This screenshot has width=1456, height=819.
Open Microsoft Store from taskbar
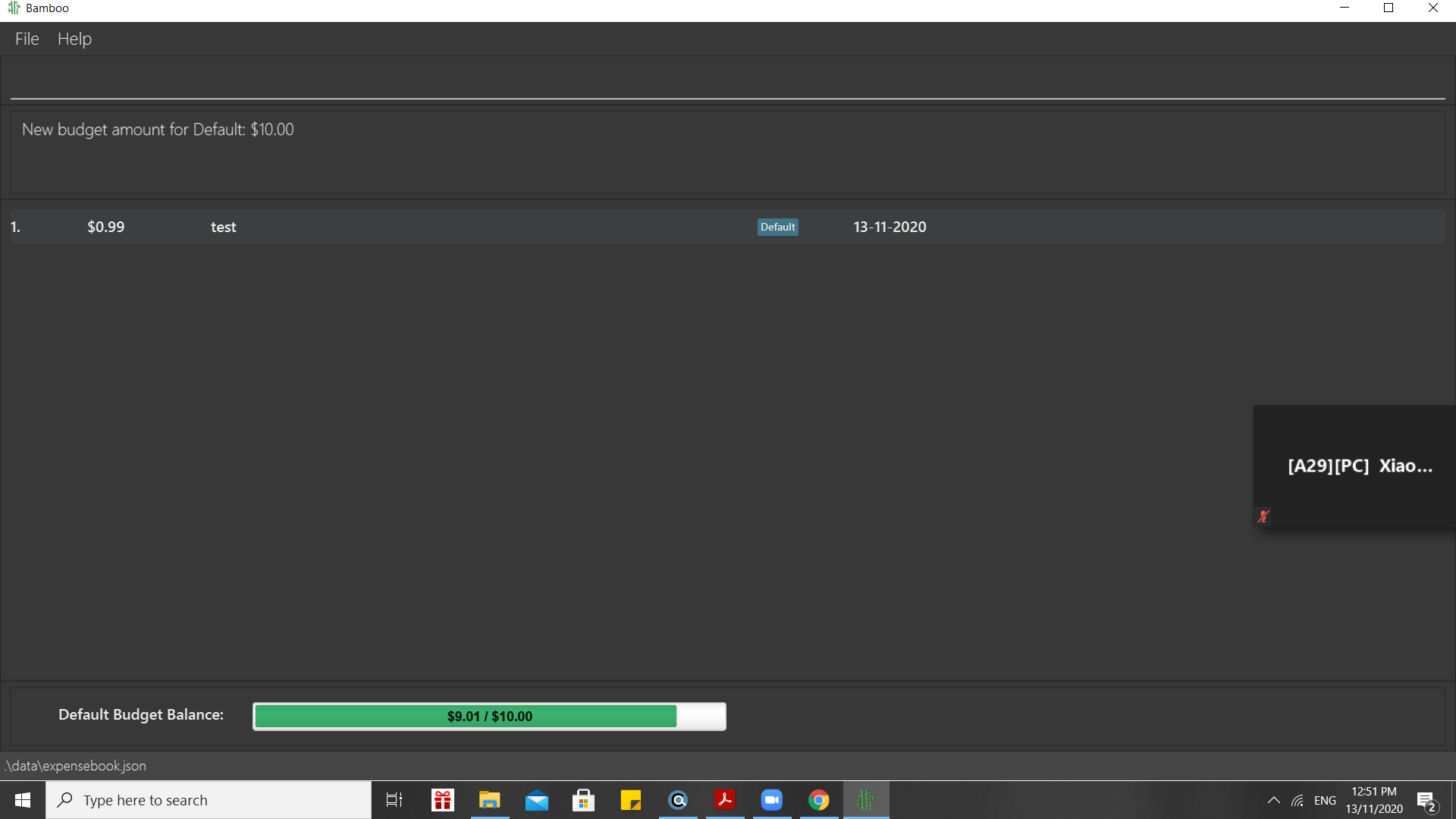click(x=583, y=800)
